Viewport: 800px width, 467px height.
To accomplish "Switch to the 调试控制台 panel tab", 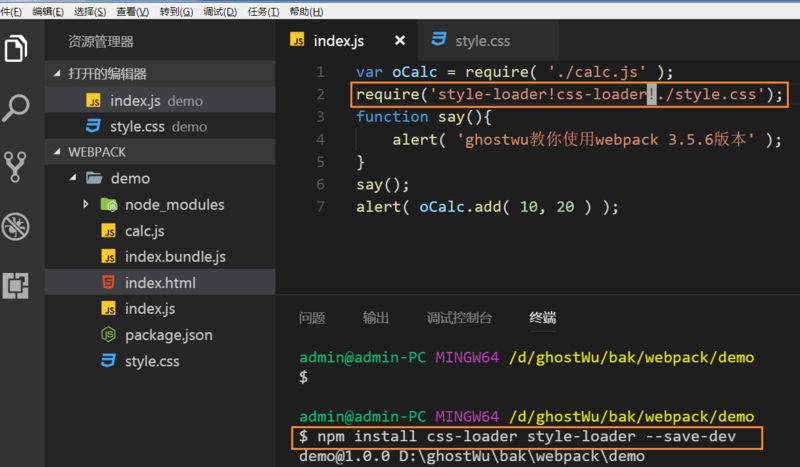I will [x=459, y=318].
